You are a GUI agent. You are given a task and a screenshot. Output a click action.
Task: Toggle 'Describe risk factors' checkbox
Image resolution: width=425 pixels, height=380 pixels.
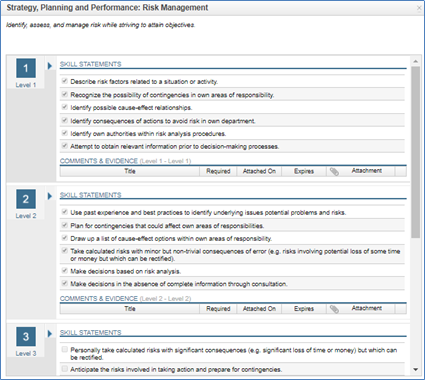pyautogui.click(x=65, y=81)
